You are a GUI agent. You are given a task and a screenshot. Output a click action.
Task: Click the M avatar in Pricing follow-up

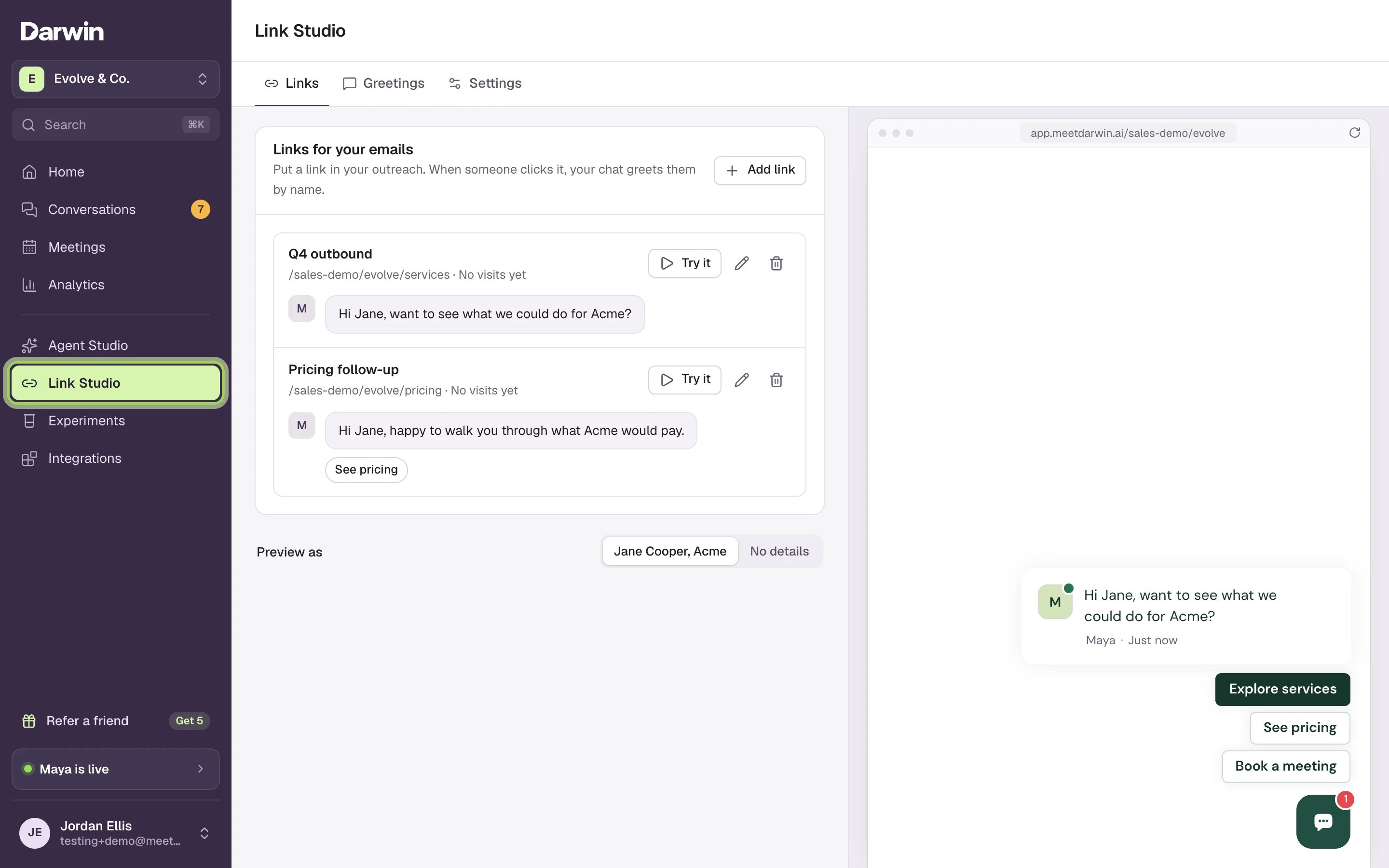(x=302, y=425)
